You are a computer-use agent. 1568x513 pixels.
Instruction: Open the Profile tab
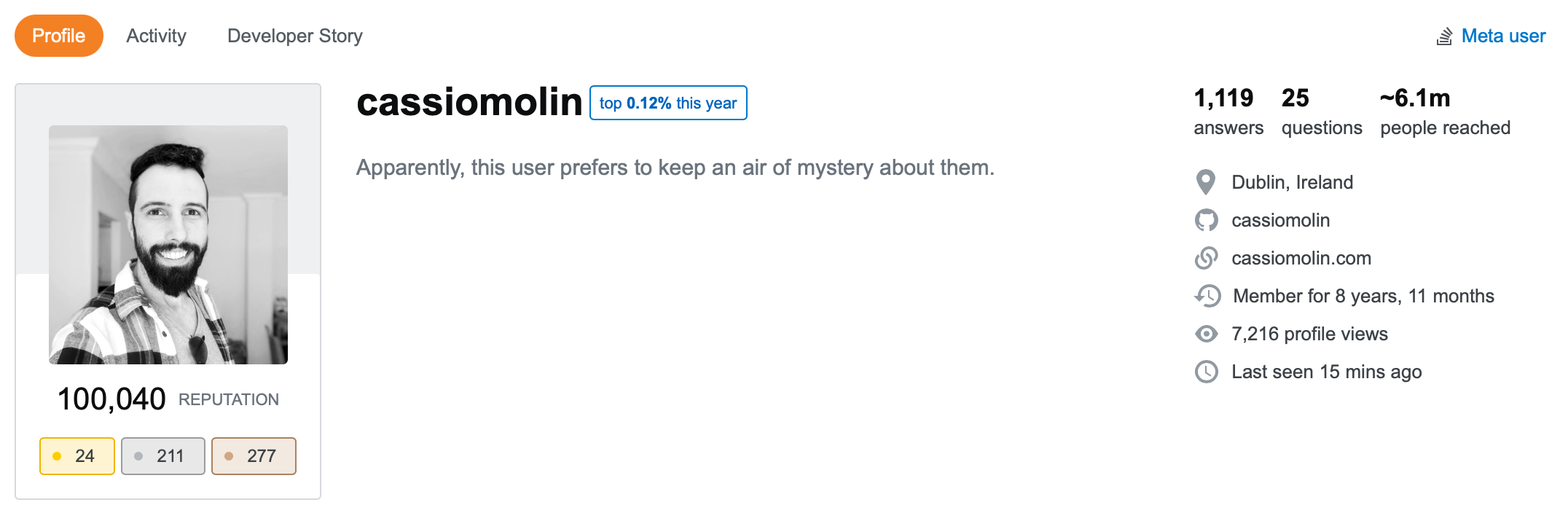[x=59, y=36]
